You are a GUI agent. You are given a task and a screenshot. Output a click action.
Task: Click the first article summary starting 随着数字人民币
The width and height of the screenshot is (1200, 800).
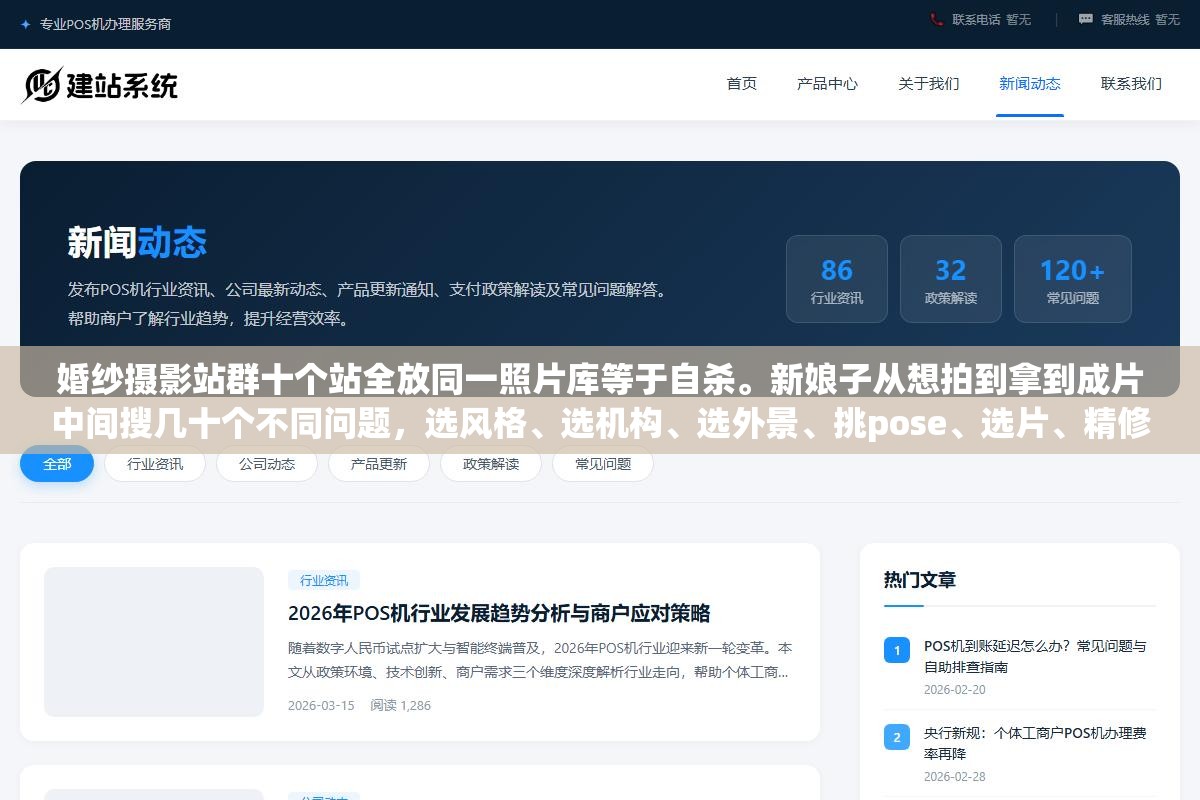[x=540, y=660]
